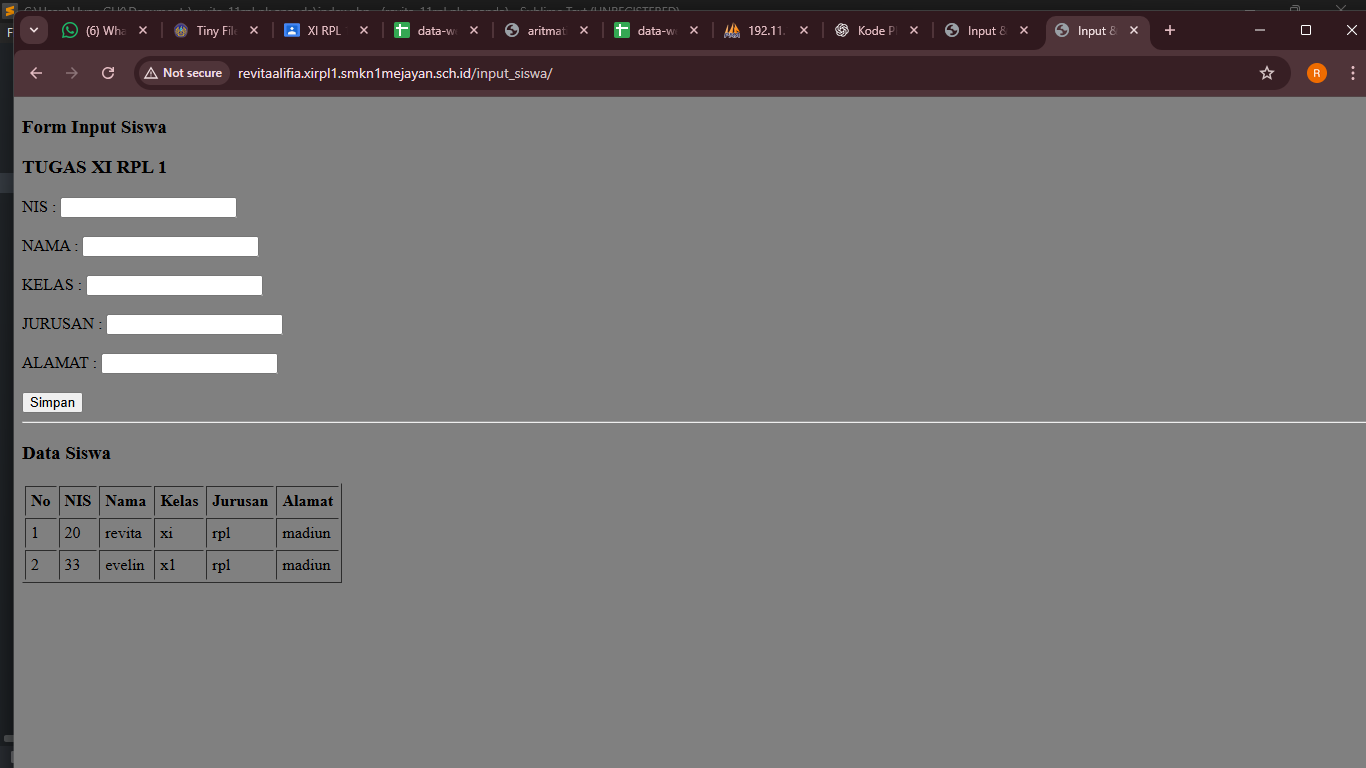Viewport: 1366px width, 768px height.
Task: Click the NIS input field
Action: point(148,207)
